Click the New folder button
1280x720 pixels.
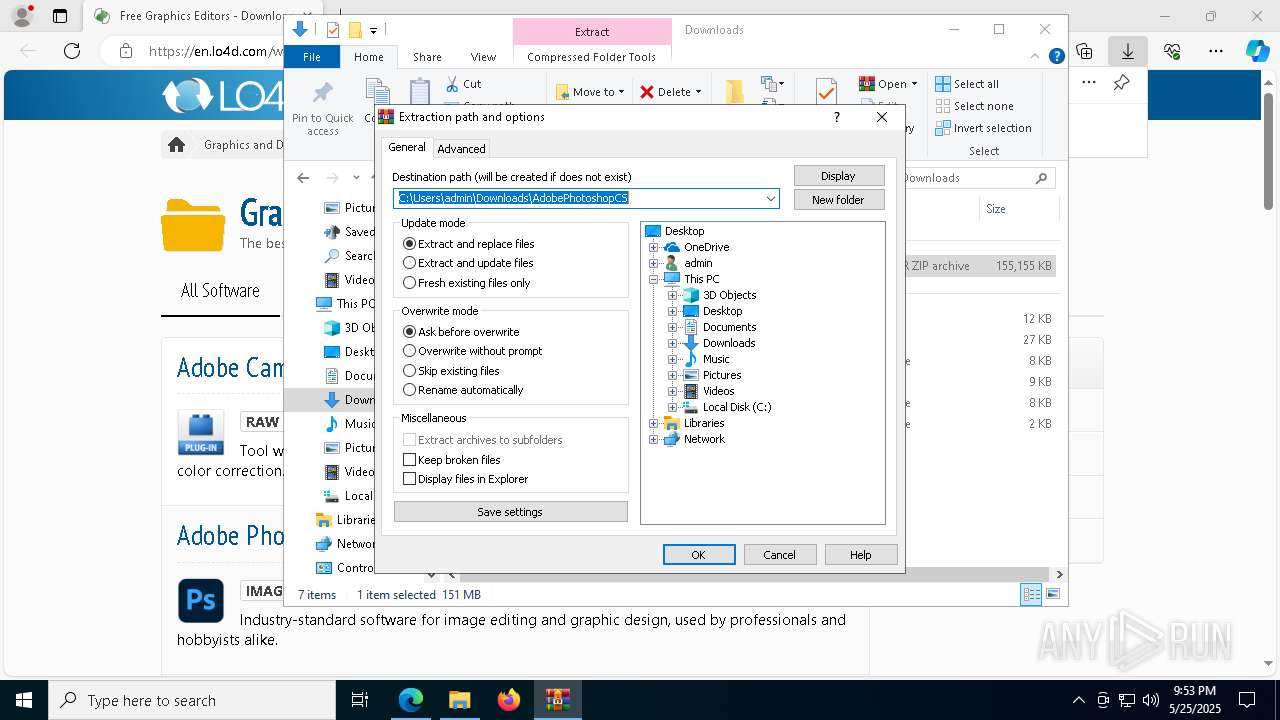(x=838, y=200)
